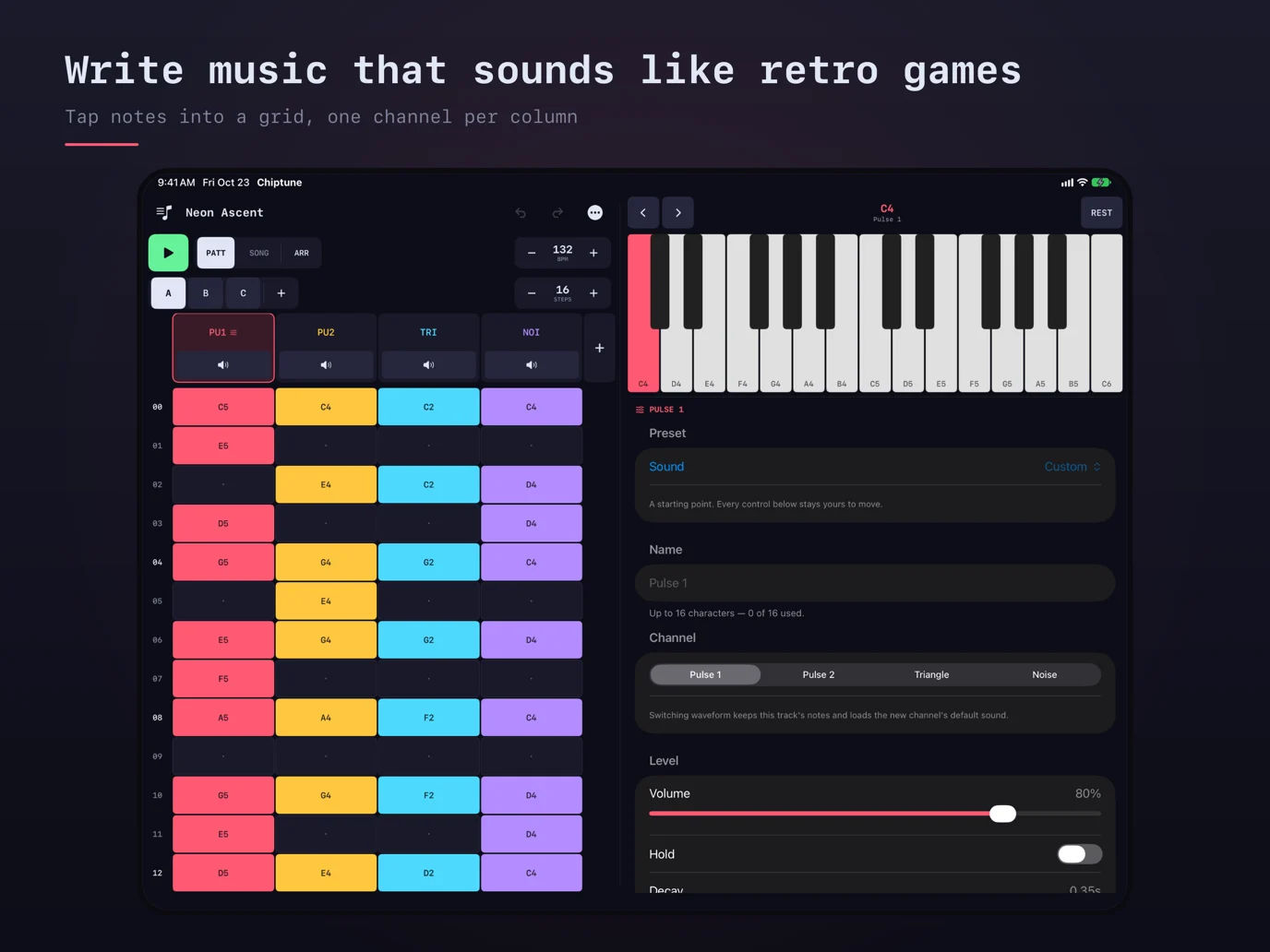Select pattern C
This screenshot has height=952, width=1270.
click(244, 293)
